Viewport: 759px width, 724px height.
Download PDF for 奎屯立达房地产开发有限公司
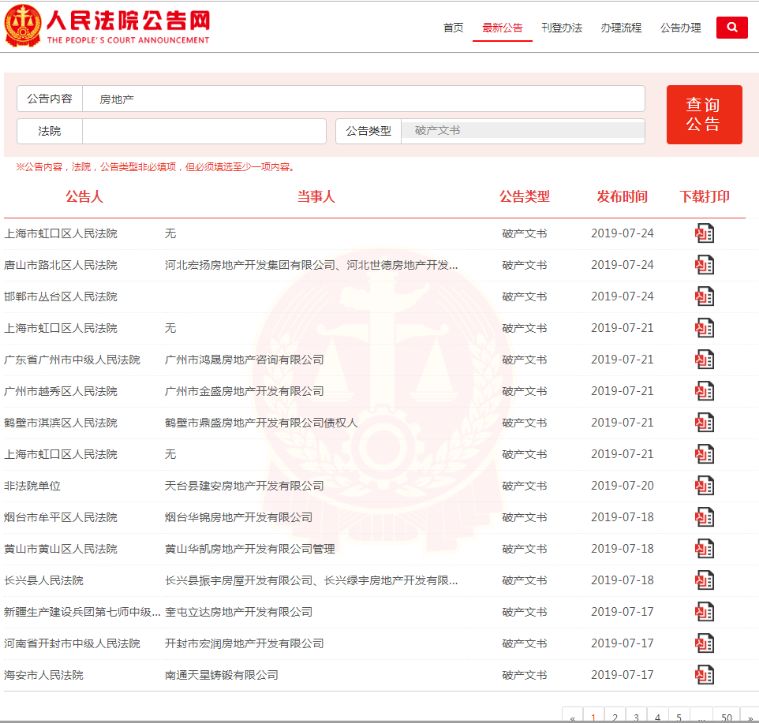705,612
